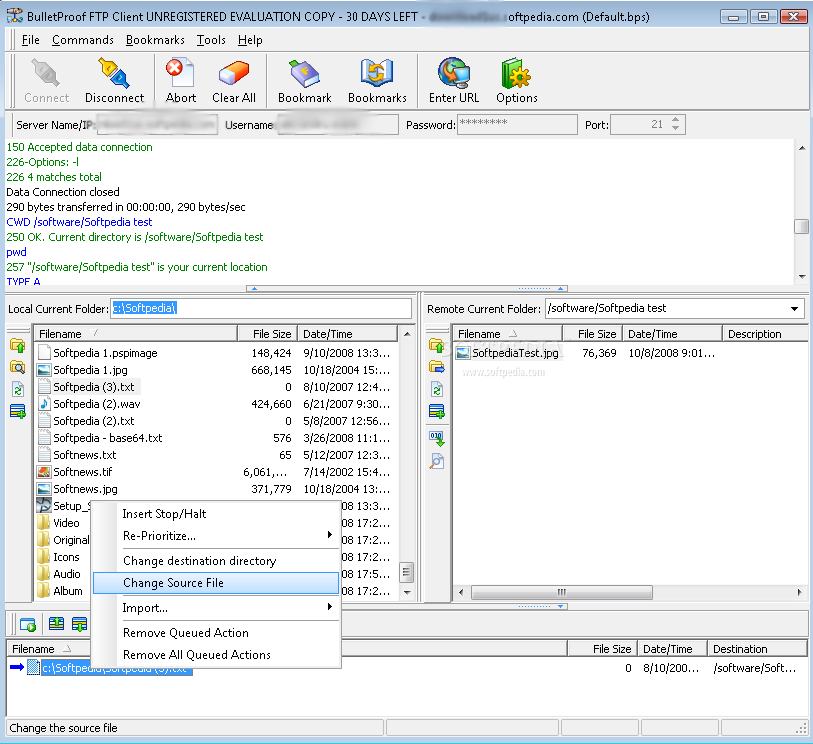The width and height of the screenshot is (813, 744).
Task: Open the Bookmarks menu
Action: (155, 40)
